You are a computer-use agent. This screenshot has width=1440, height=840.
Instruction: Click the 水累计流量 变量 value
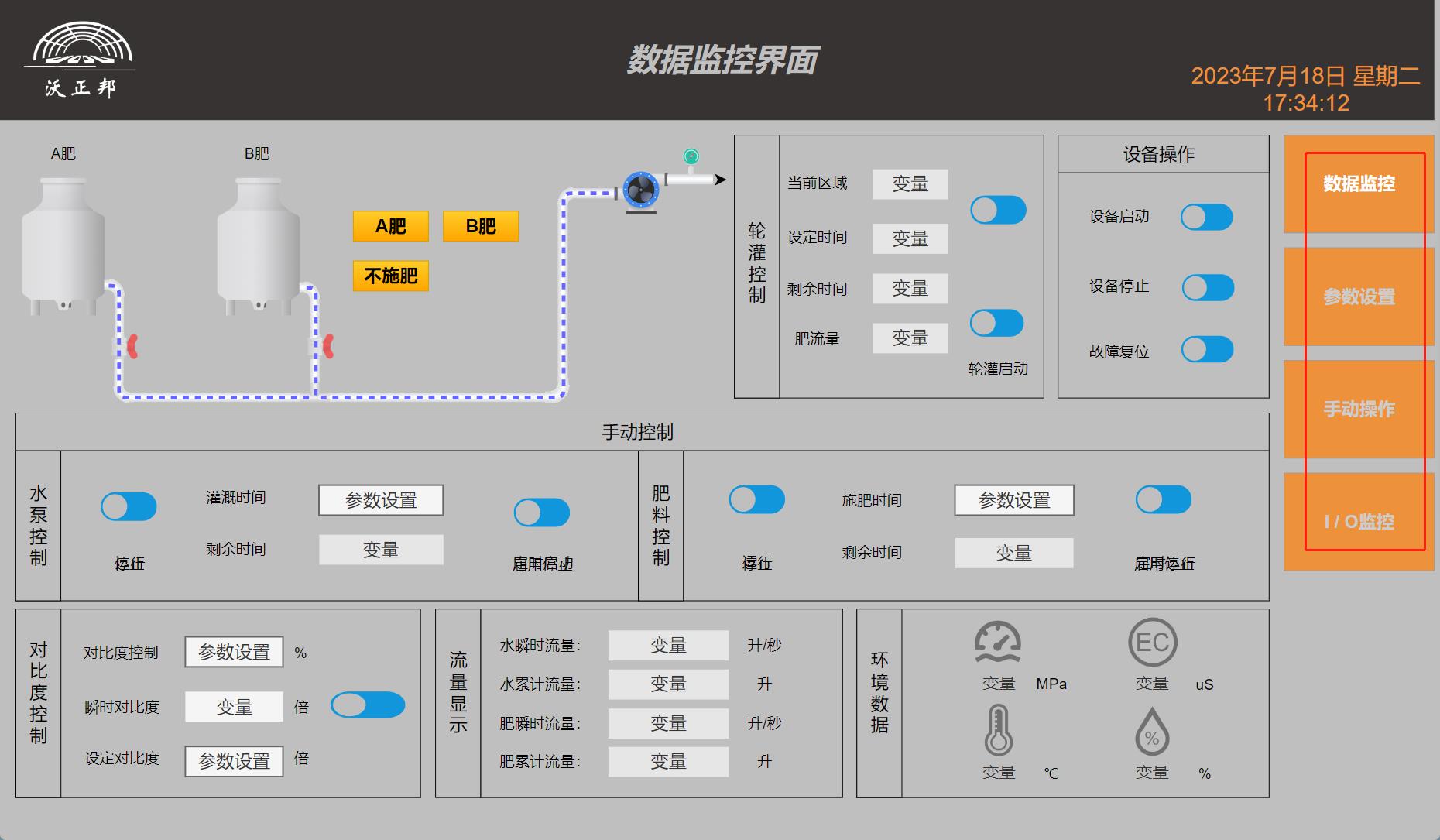pyautogui.click(x=668, y=684)
